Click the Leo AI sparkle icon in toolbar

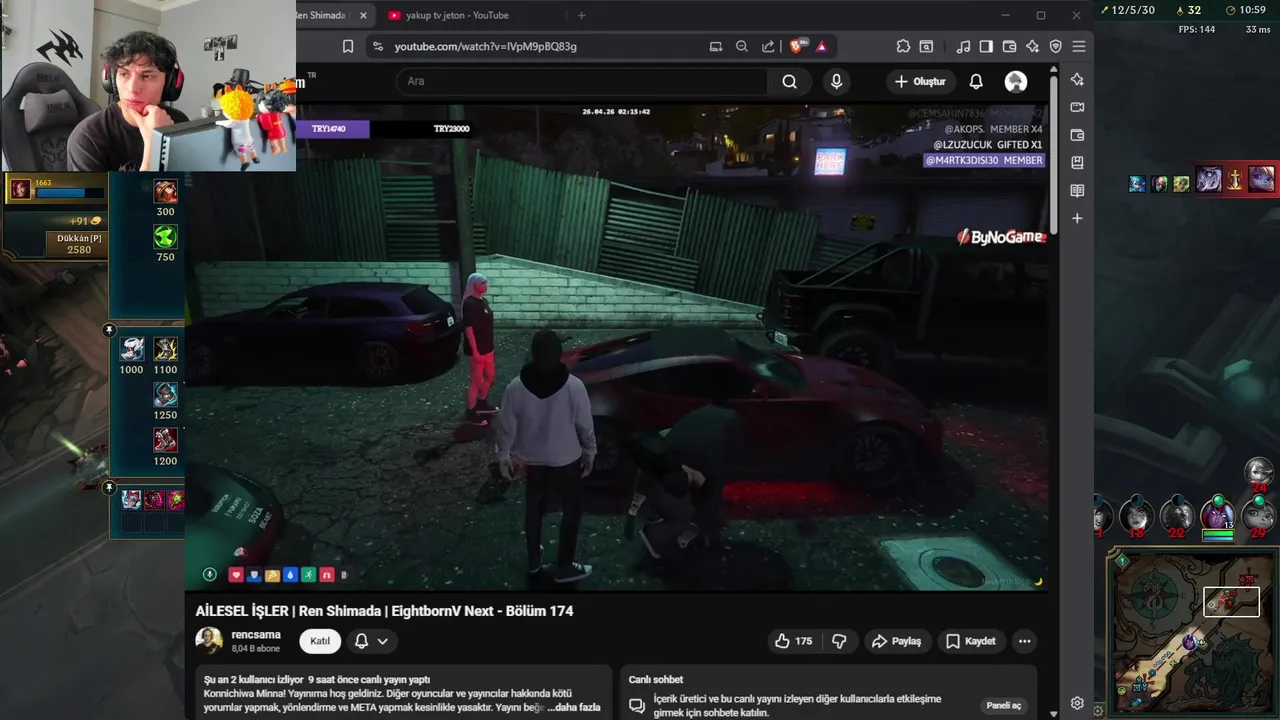(1032, 46)
